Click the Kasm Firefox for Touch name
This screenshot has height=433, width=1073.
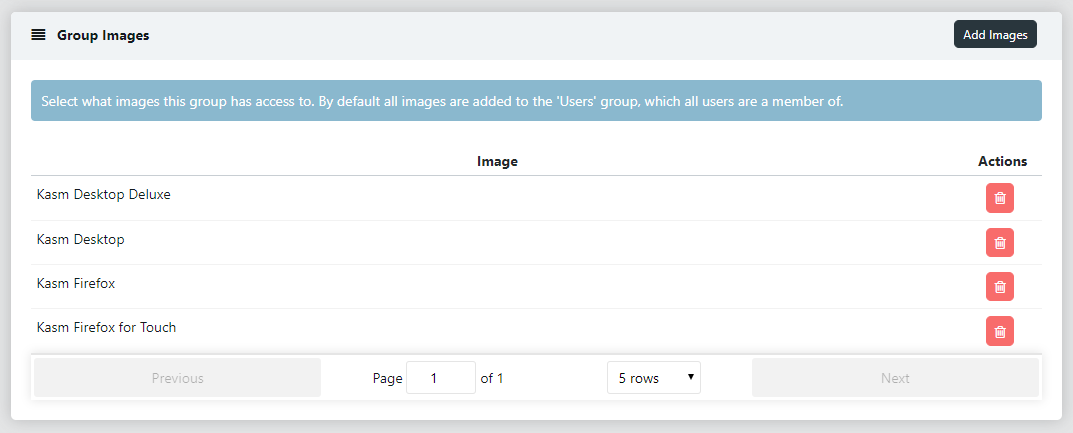(107, 328)
